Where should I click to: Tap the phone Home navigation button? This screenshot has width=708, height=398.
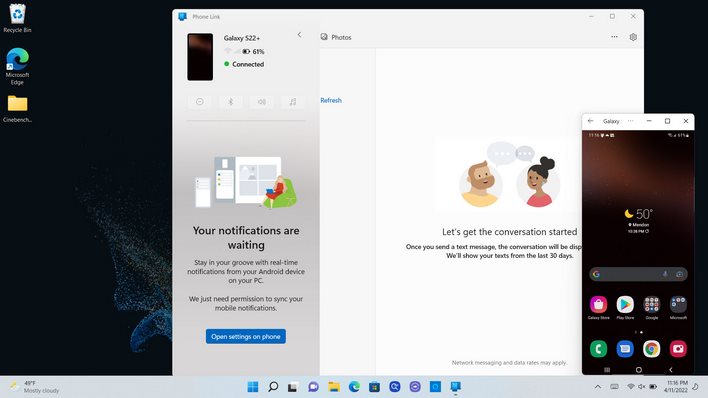(x=638, y=370)
